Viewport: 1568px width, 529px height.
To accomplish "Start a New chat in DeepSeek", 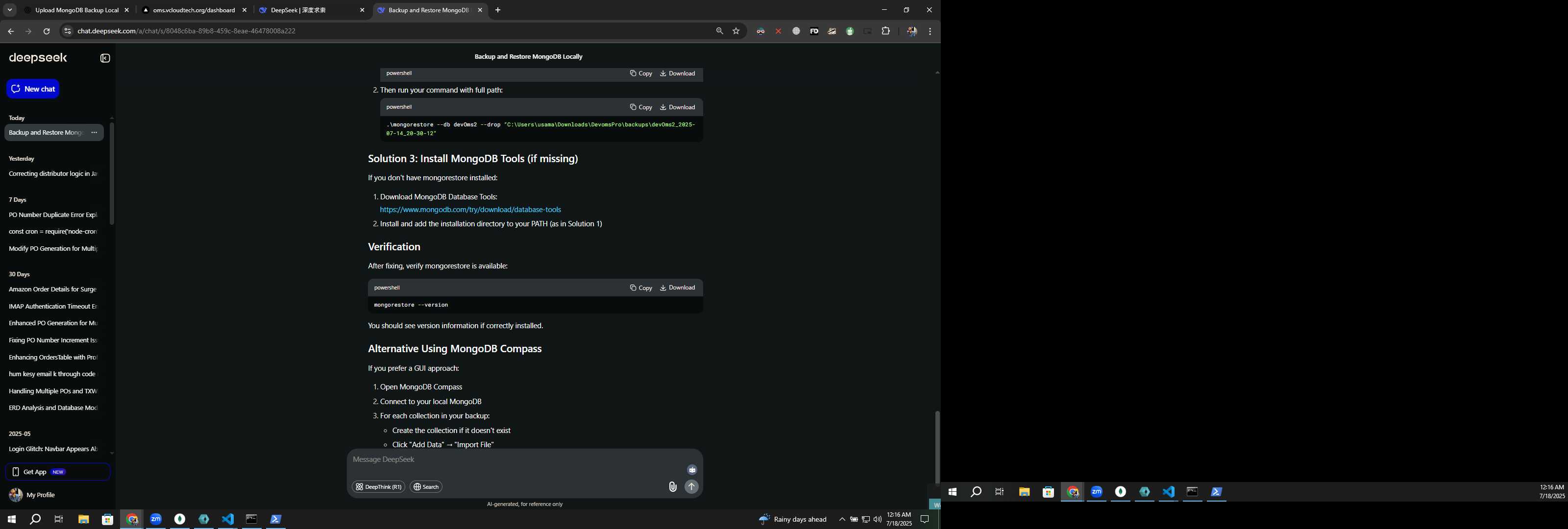I will pos(33,89).
